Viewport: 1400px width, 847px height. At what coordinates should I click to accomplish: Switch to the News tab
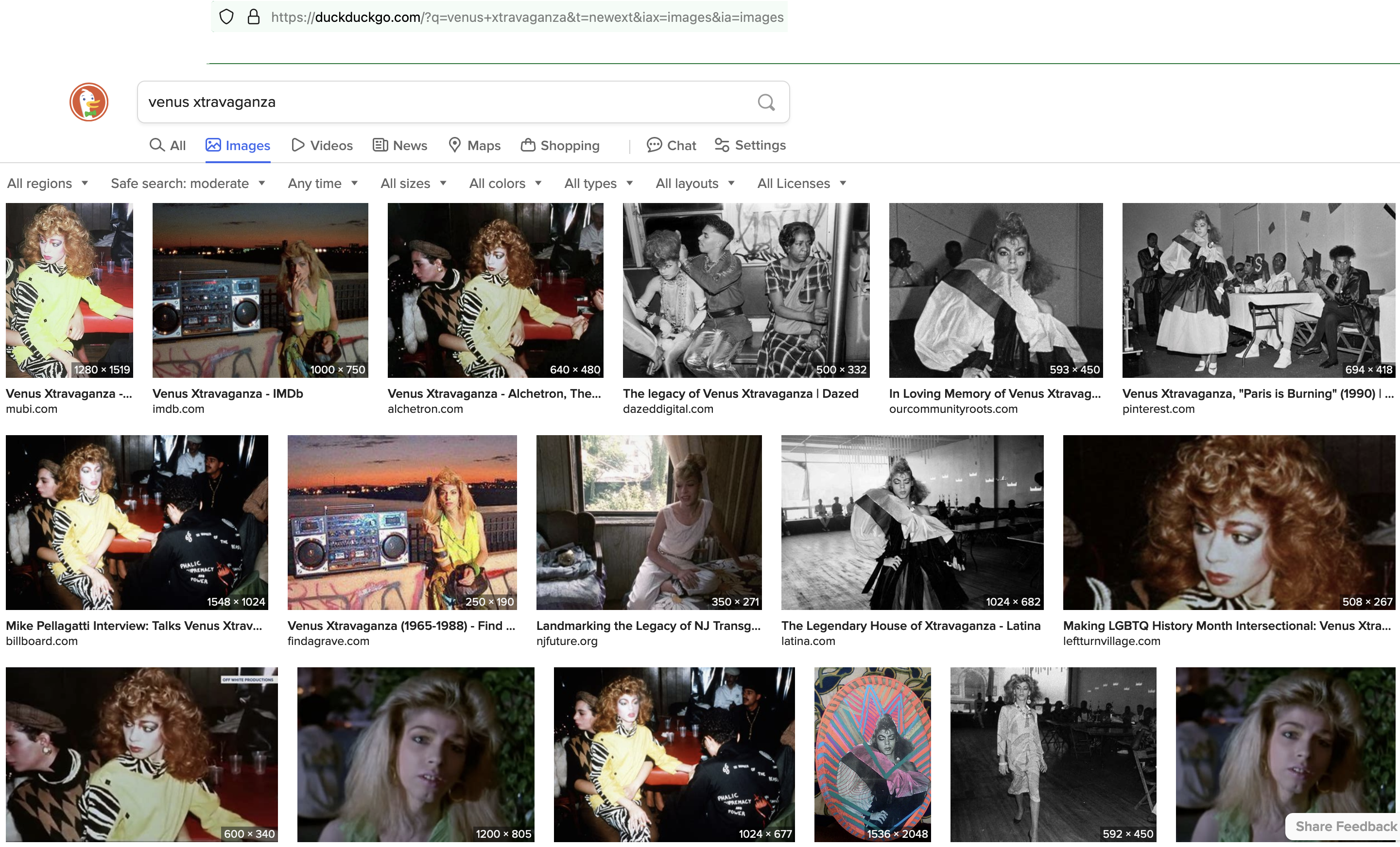[400, 145]
